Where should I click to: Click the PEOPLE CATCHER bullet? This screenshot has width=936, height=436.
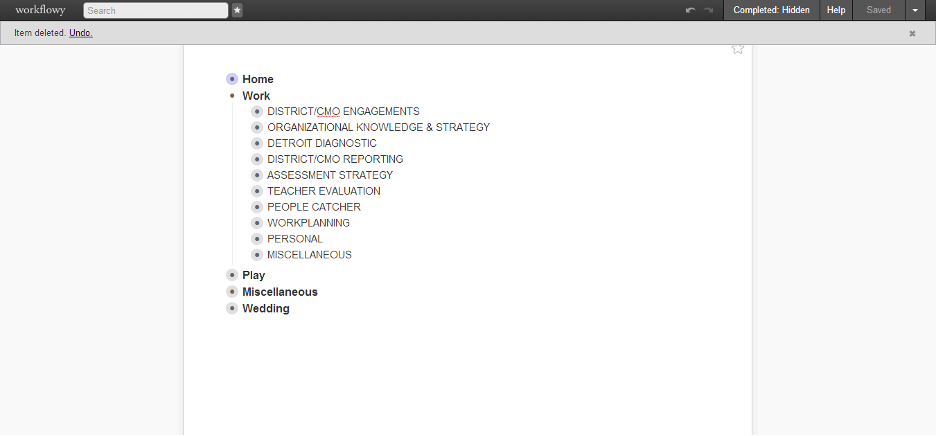tap(257, 207)
